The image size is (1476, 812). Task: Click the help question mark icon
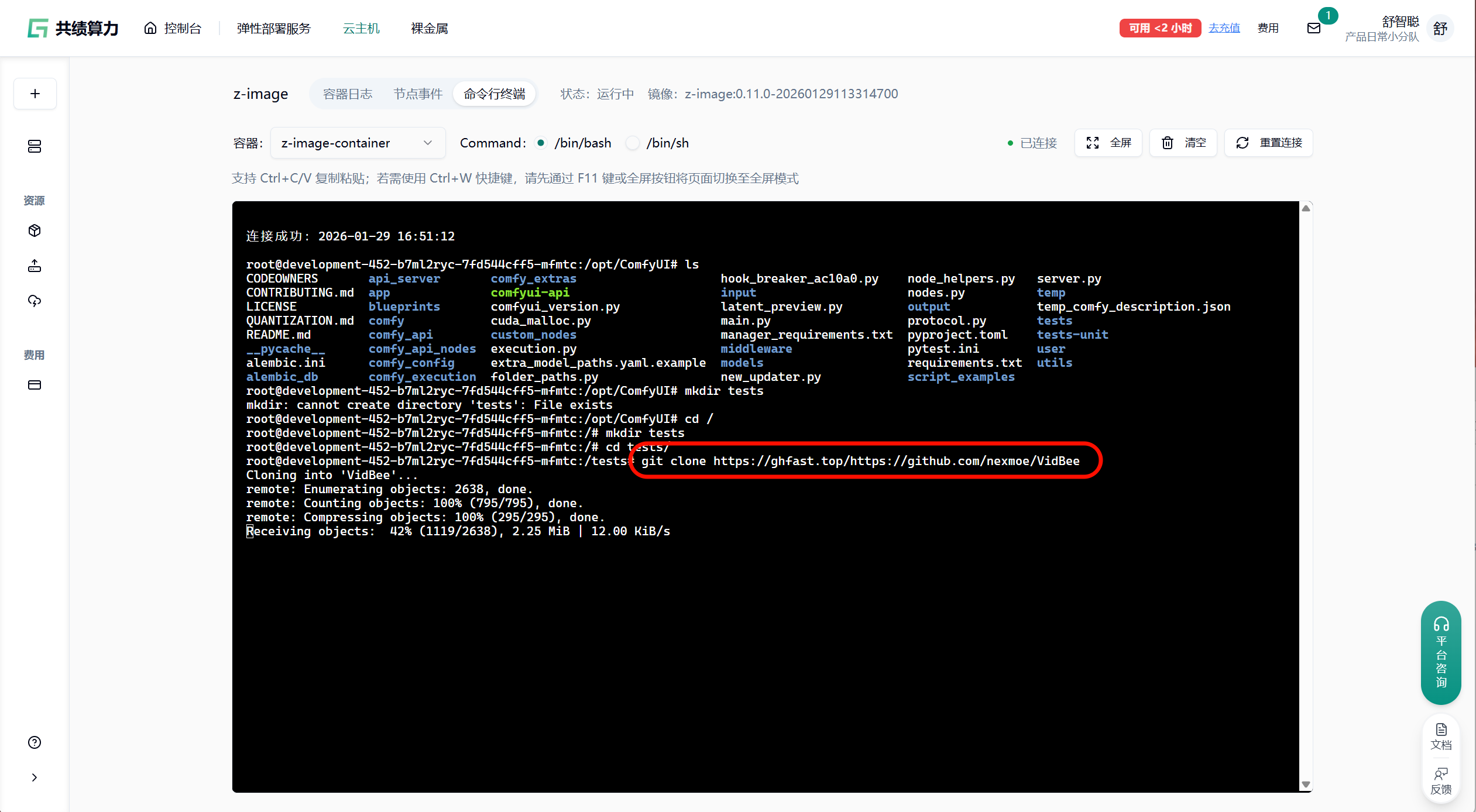(x=35, y=742)
